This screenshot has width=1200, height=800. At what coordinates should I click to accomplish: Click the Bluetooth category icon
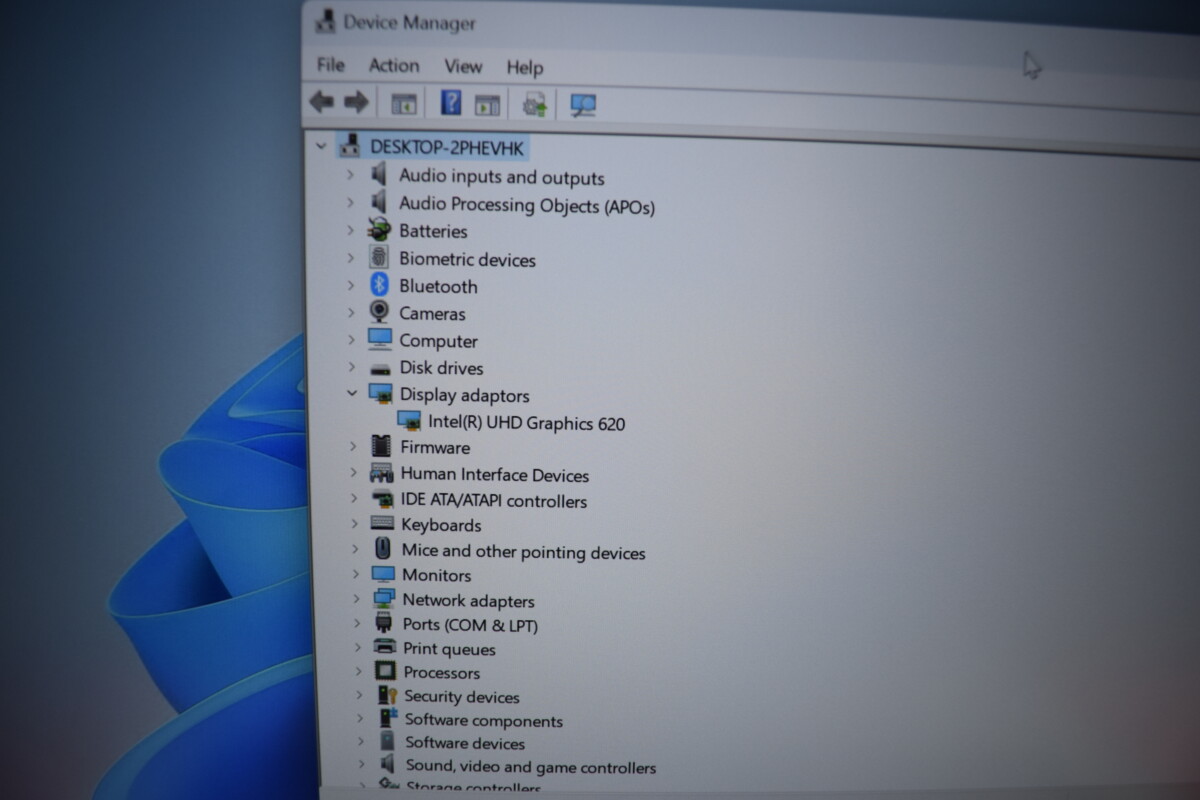pyautogui.click(x=379, y=284)
